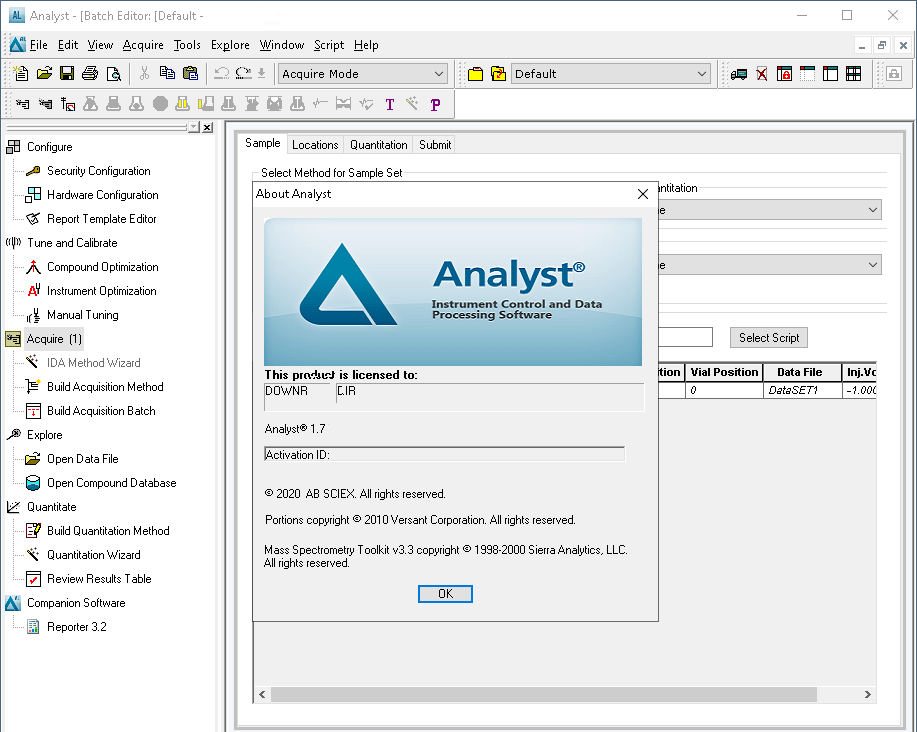Viewport: 917px width, 732px height.
Task: Switch to the Submit tab
Action: click(x=435, y=145)
